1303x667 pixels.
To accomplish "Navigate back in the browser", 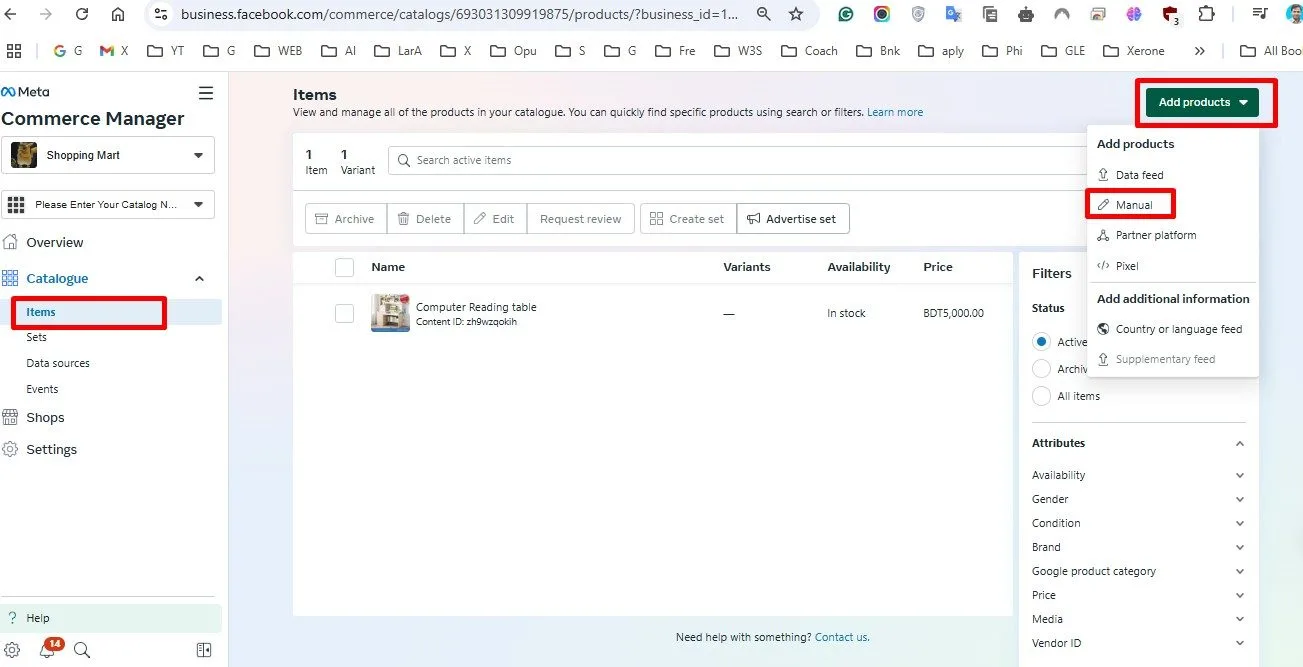I will tap(13, 14).
